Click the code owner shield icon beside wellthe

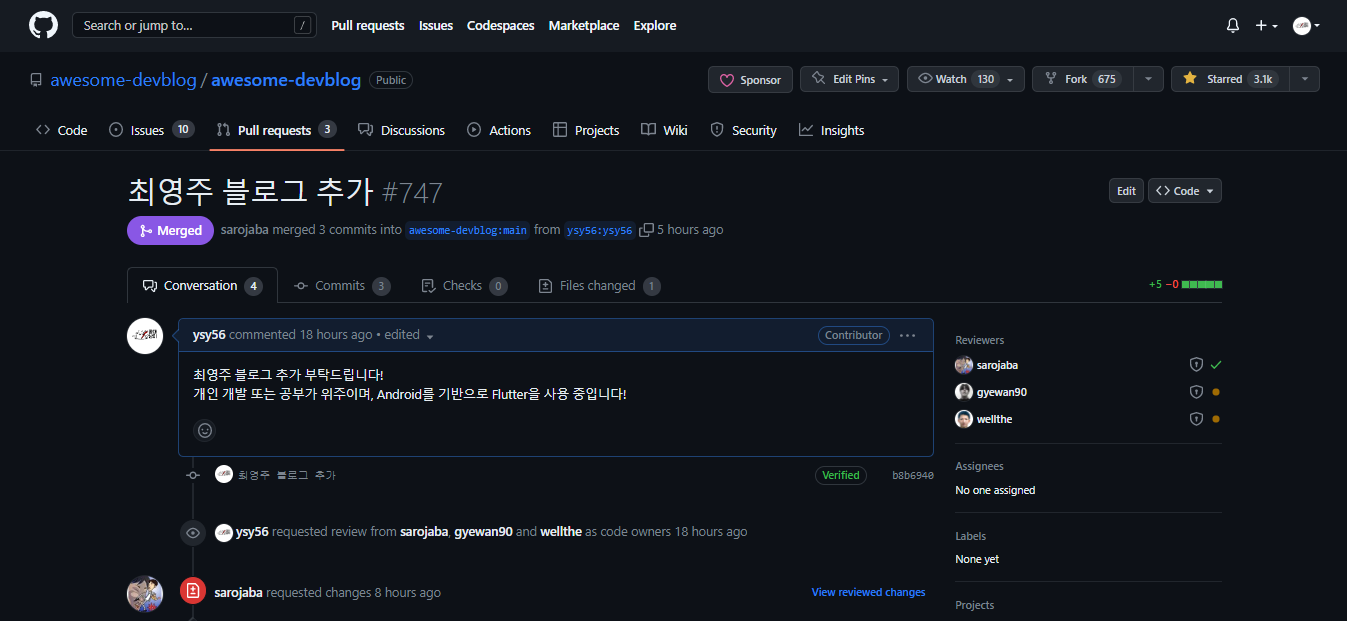click(x=1196, y=419)
